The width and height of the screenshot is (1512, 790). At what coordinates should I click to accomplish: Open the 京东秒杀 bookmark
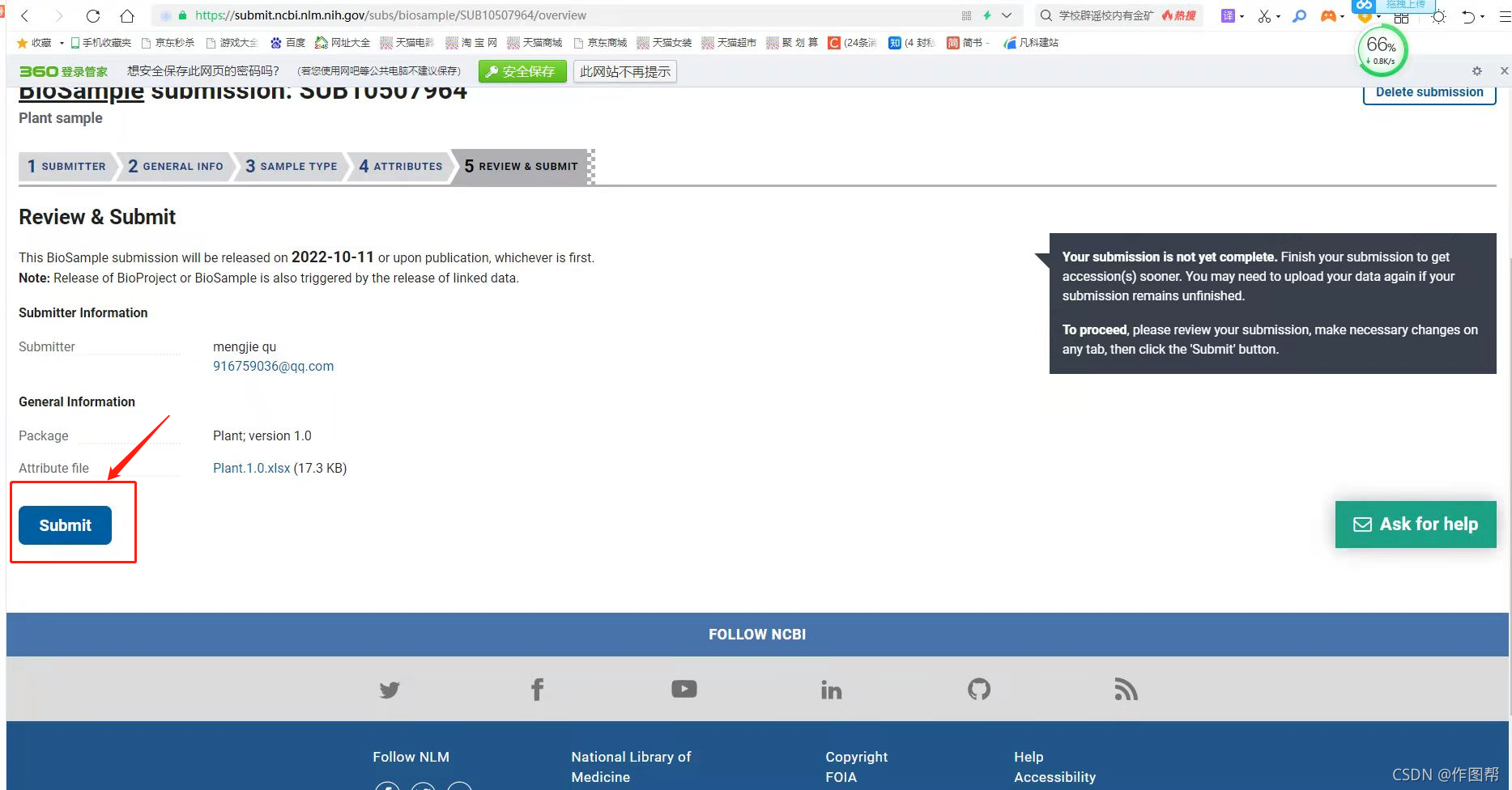(x=168, y=43)
